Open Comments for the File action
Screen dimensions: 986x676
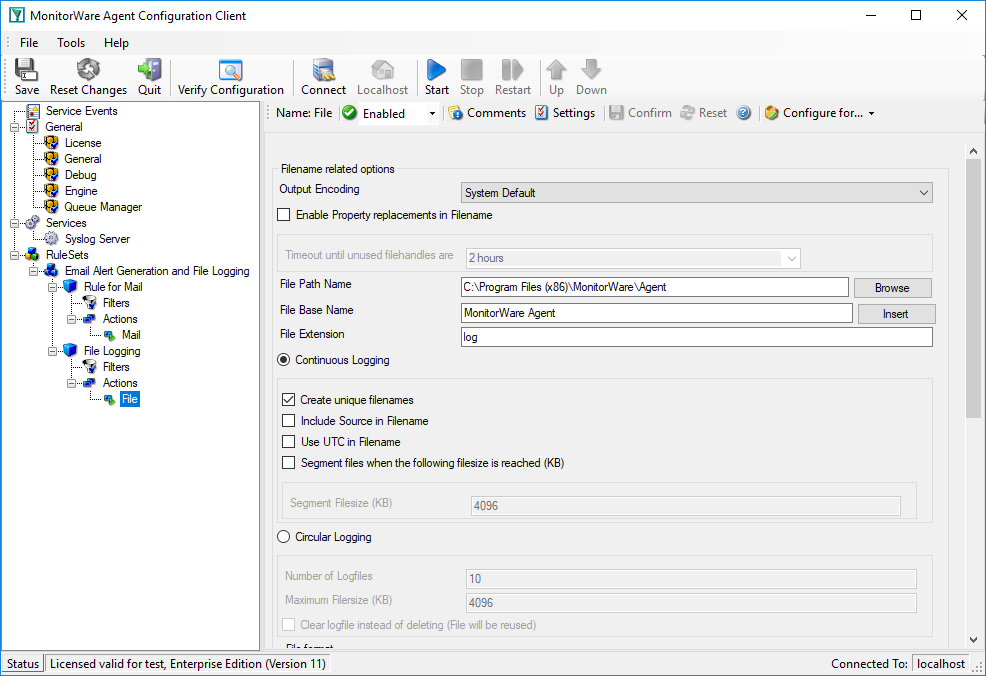pos(487,113)
